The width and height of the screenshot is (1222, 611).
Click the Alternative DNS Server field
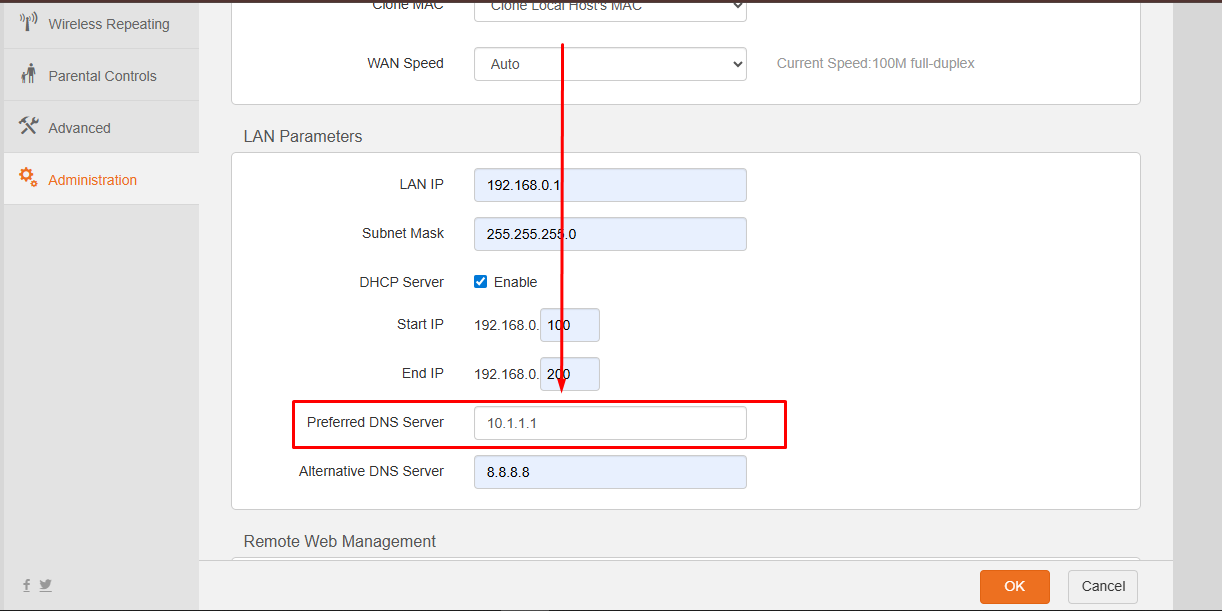pos(610,472)
